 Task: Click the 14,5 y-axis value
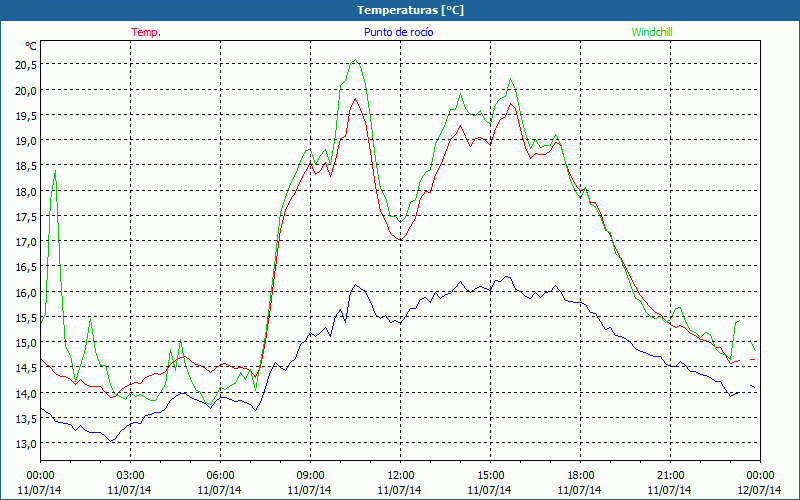click(25, 368)
